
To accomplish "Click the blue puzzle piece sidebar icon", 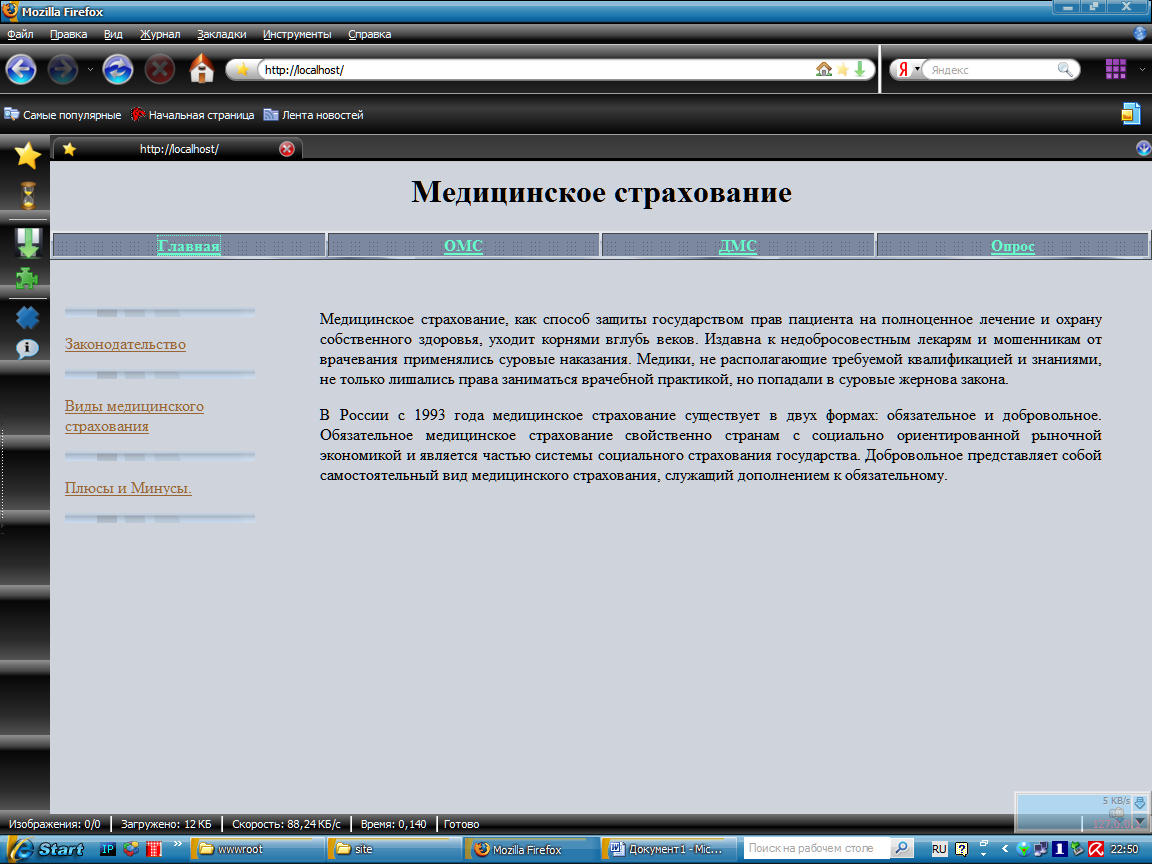I will point(27,317).
